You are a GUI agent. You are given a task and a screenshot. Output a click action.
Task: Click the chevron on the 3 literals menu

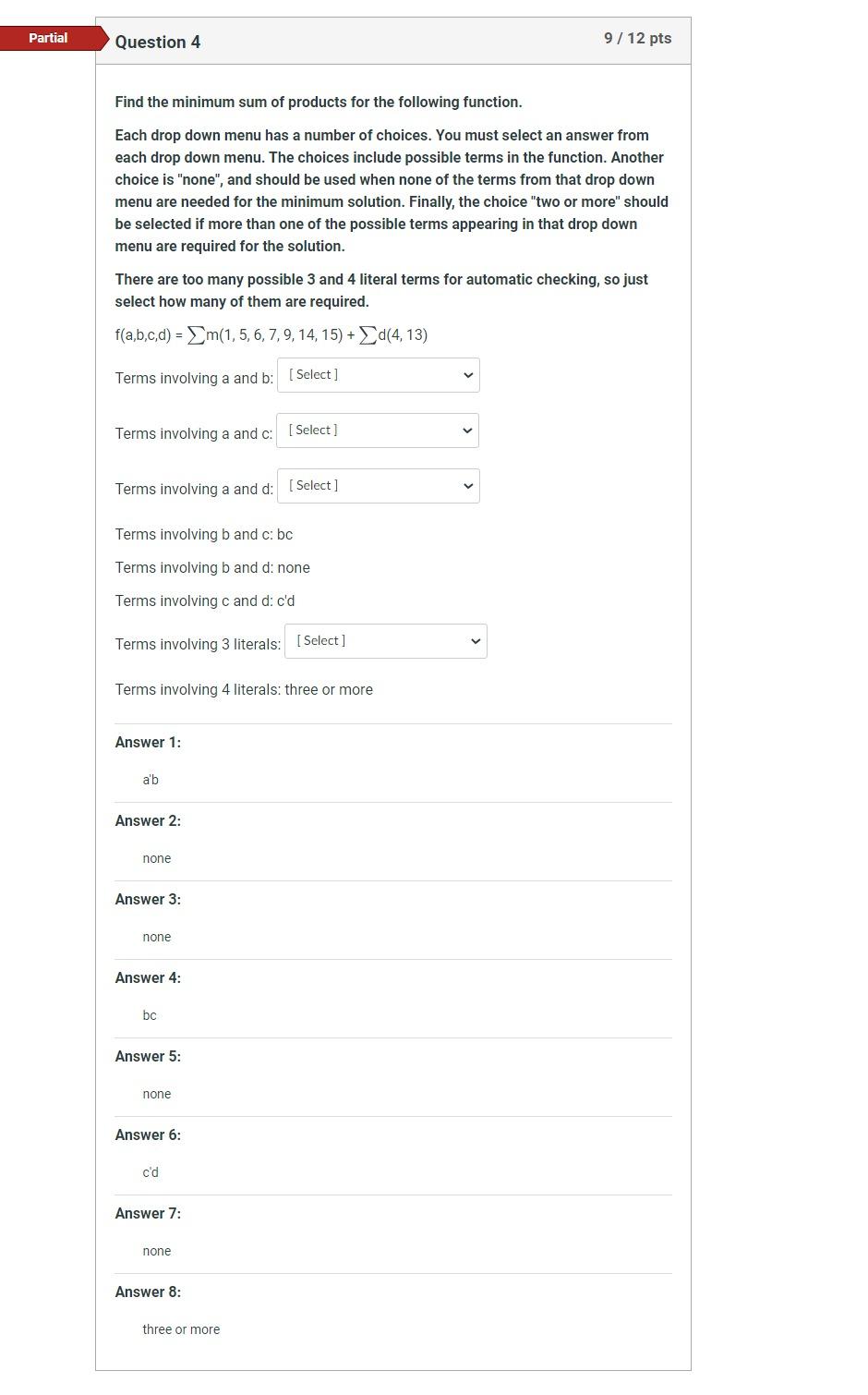click(474, 640)
